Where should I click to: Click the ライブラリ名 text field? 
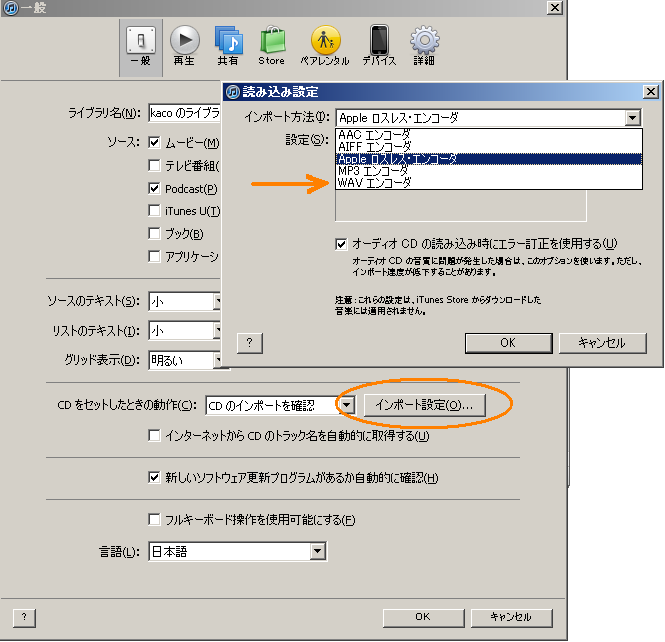click(x=184, y=113)
